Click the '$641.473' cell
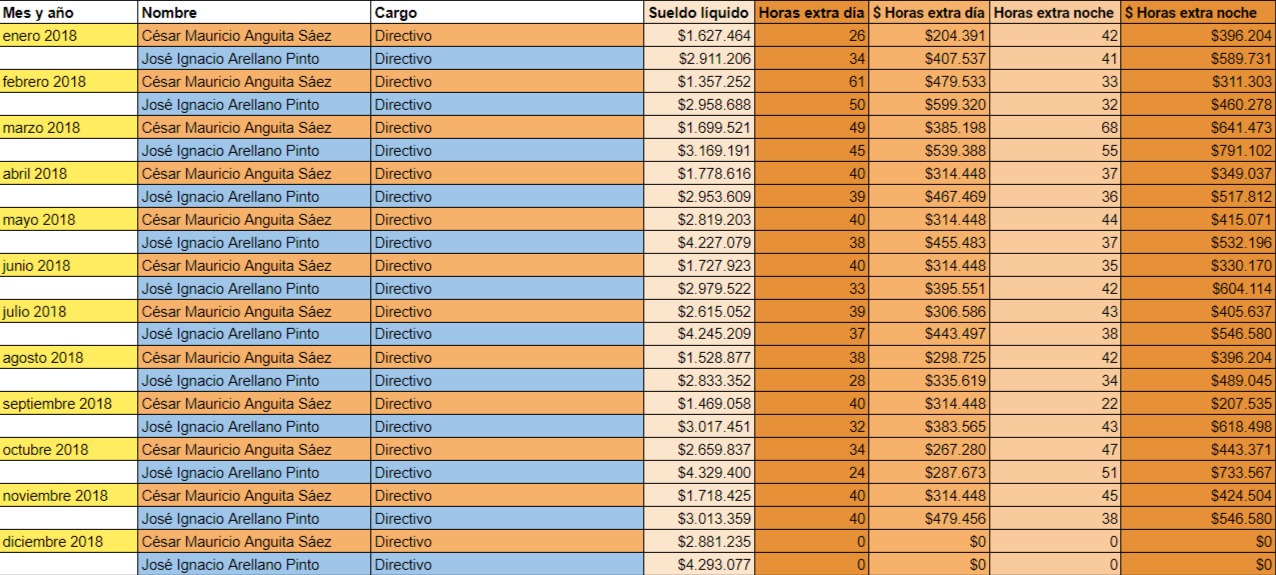 (x=1198, y=128)
